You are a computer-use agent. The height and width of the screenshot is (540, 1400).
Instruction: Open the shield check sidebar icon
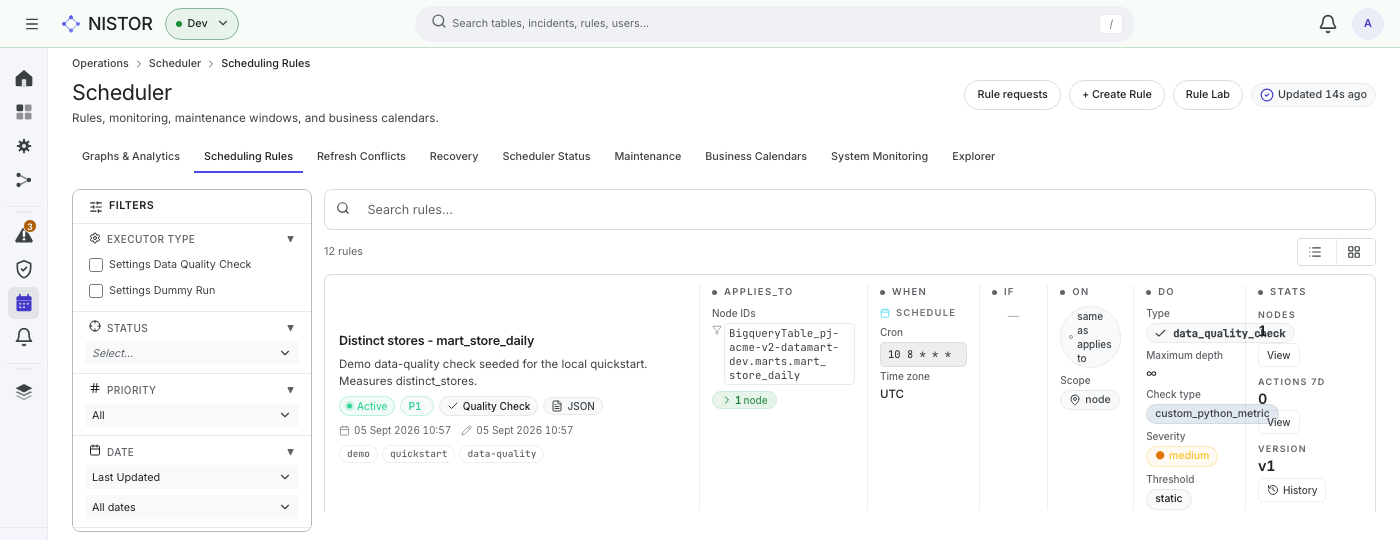pos(24,269)
